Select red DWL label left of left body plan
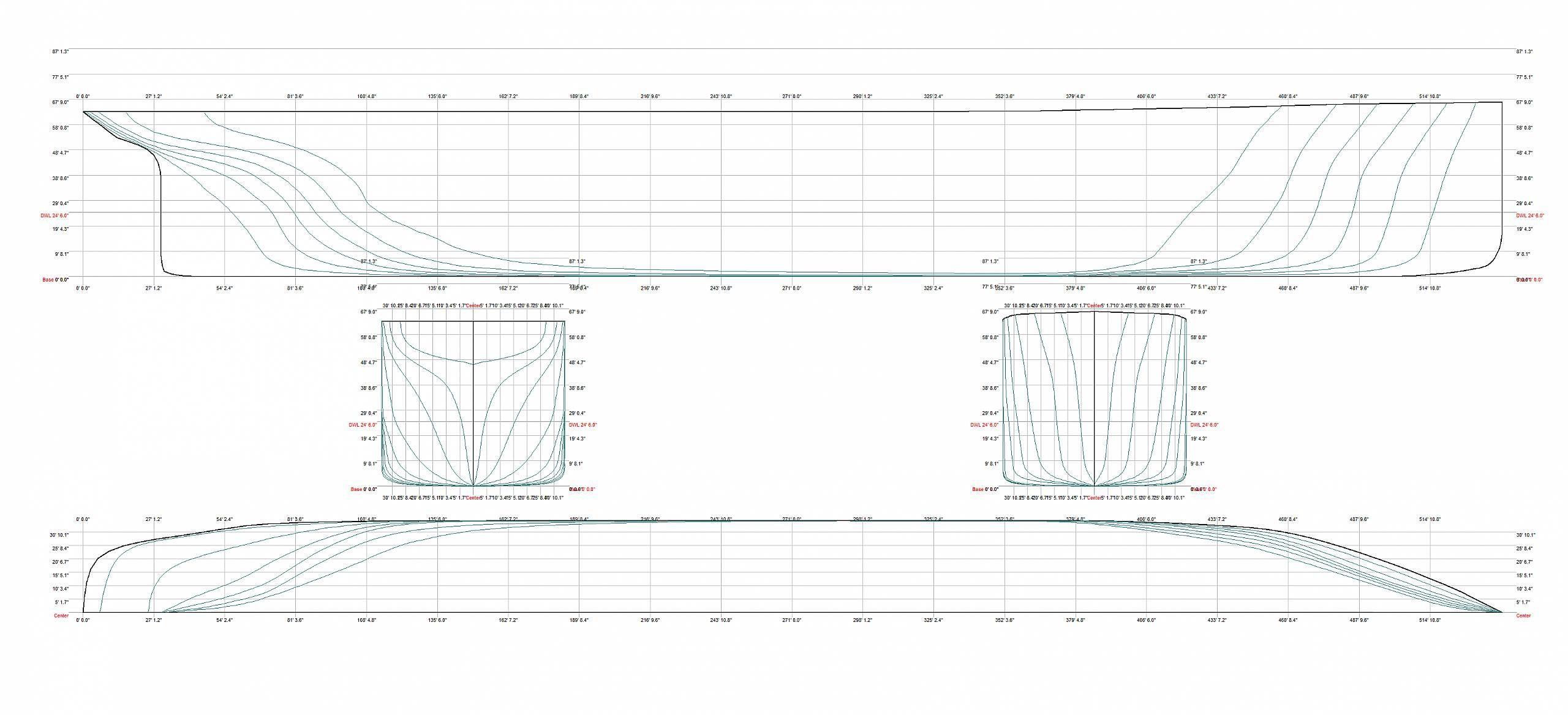 (x=363, y=425)
